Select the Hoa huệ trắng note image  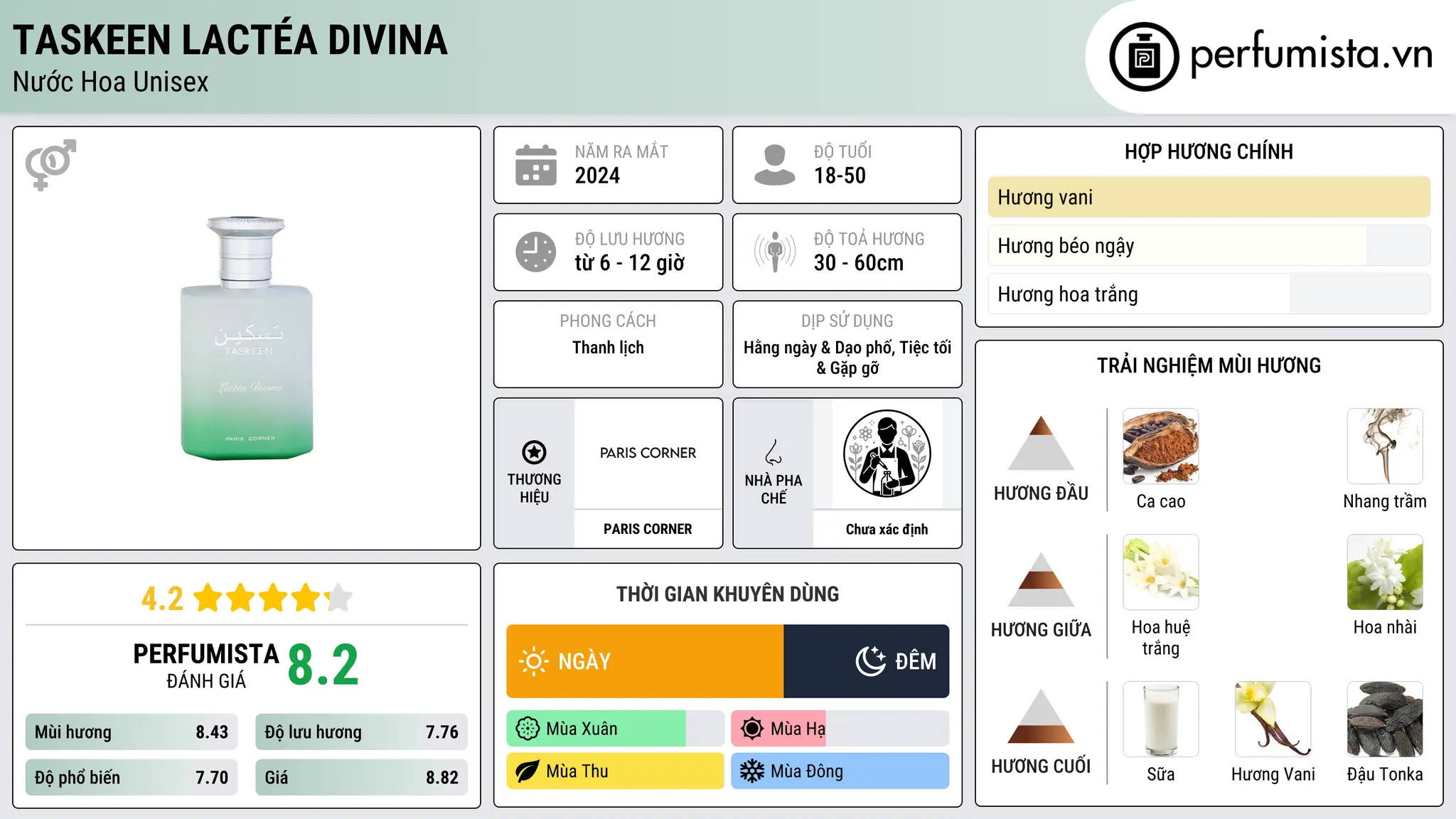(1161, 572)
